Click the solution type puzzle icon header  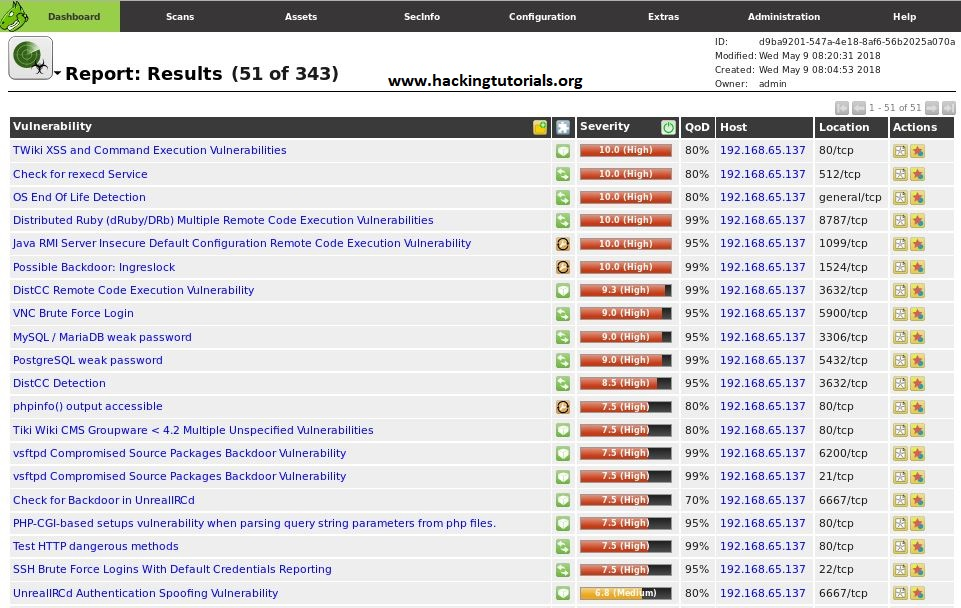click(563, 127)
